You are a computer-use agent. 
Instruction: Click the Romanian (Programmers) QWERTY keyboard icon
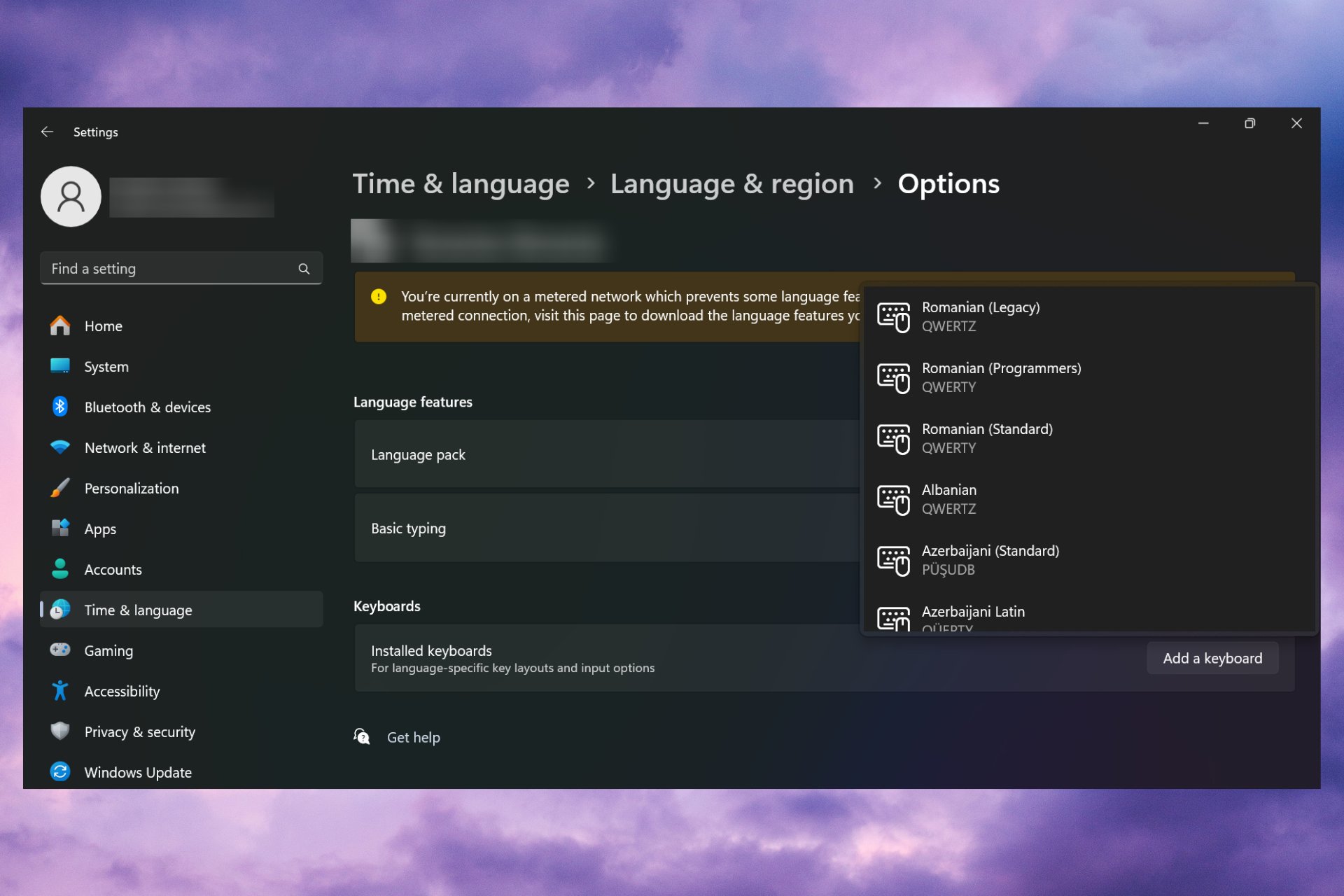click(893, 376)
